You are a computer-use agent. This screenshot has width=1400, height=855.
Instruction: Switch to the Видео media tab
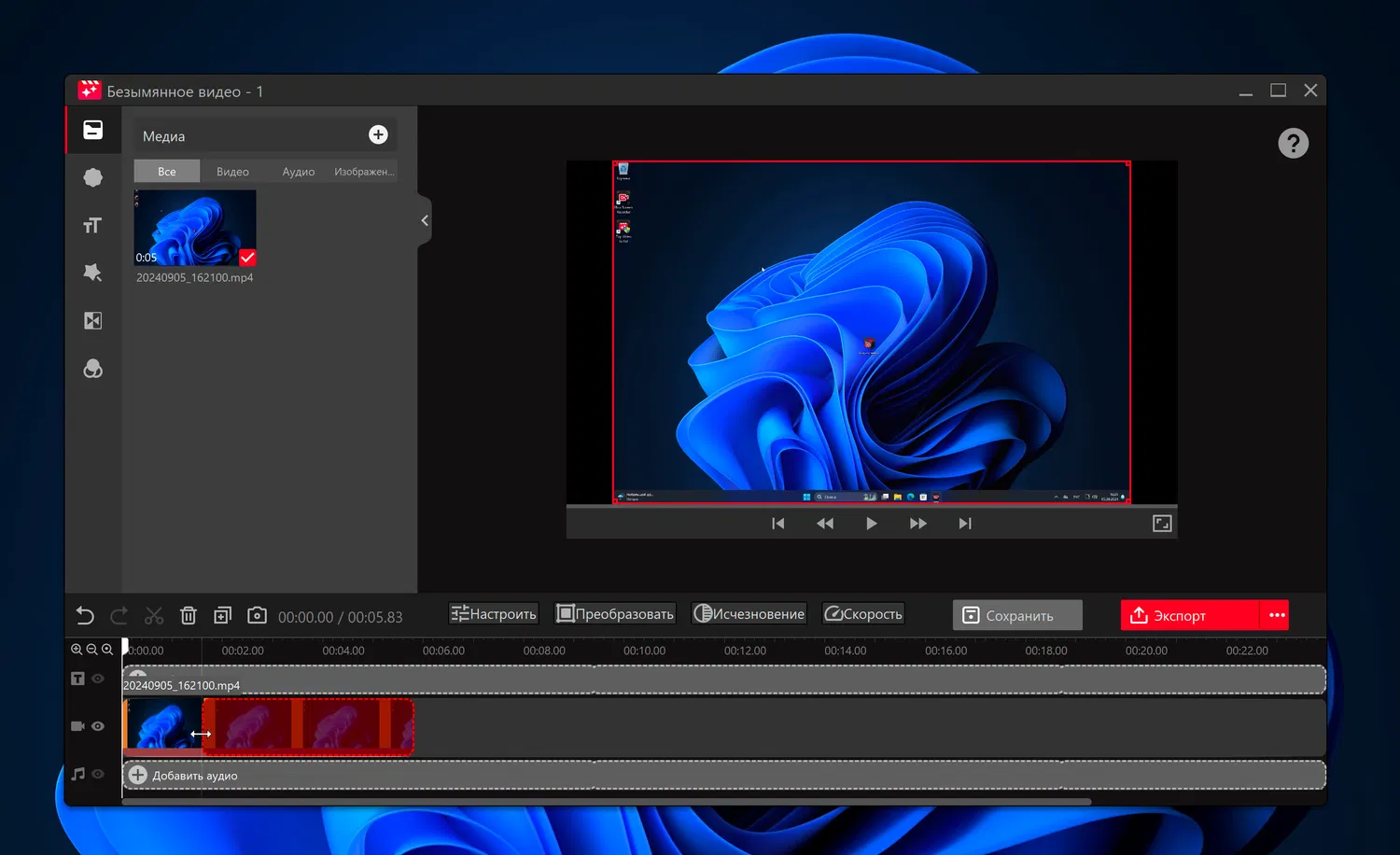click(232, 172)
